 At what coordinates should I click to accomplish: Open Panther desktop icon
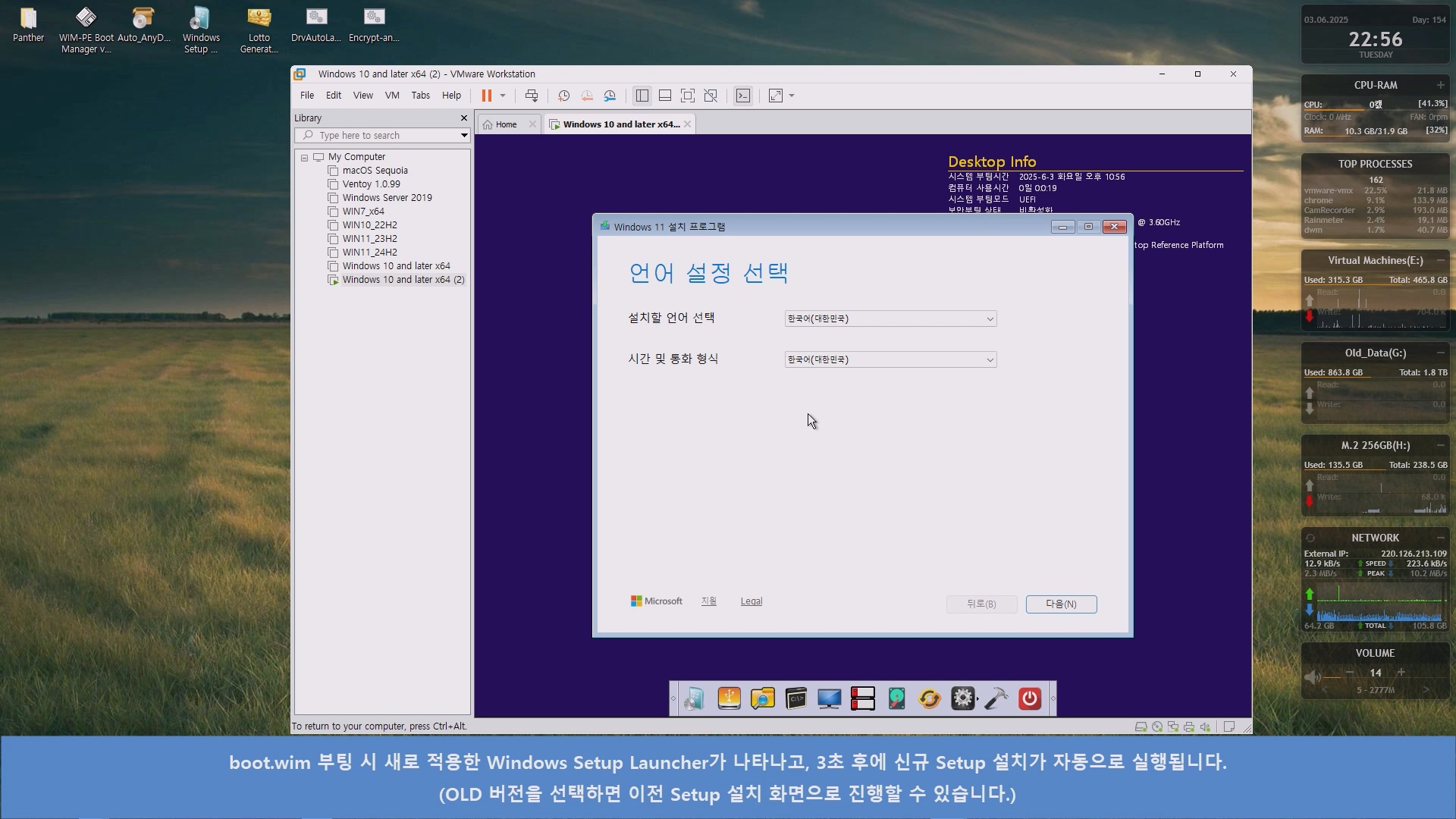pos(28,24)
